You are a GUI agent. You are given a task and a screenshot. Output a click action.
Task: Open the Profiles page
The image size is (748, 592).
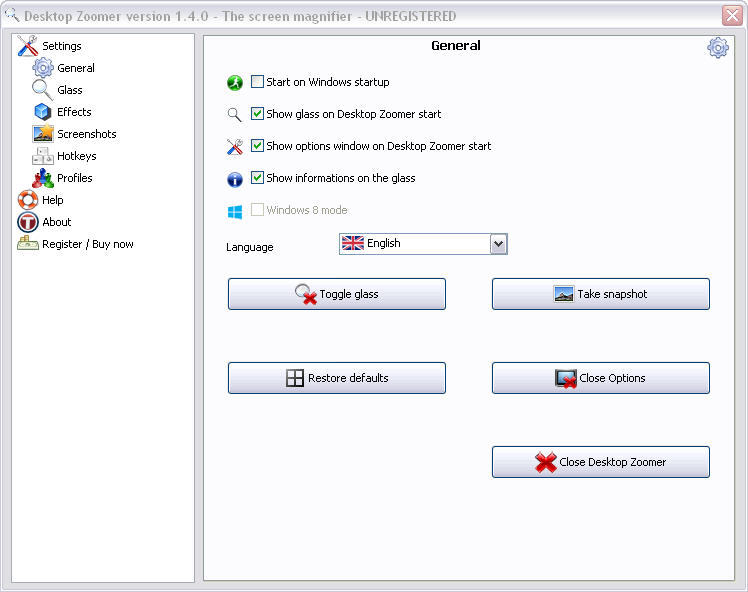pyautogui.click(x=74, y=178)
